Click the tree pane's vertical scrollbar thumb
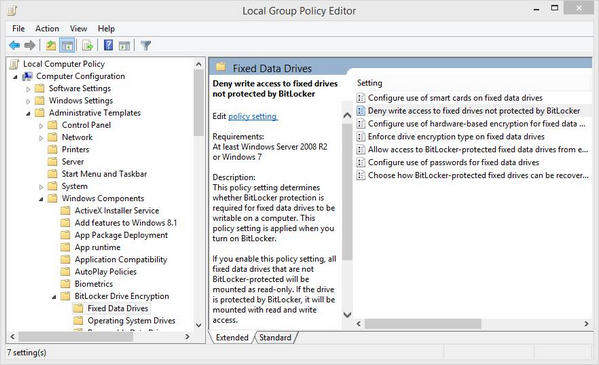 pyautogui.click(x=199, y=103)
